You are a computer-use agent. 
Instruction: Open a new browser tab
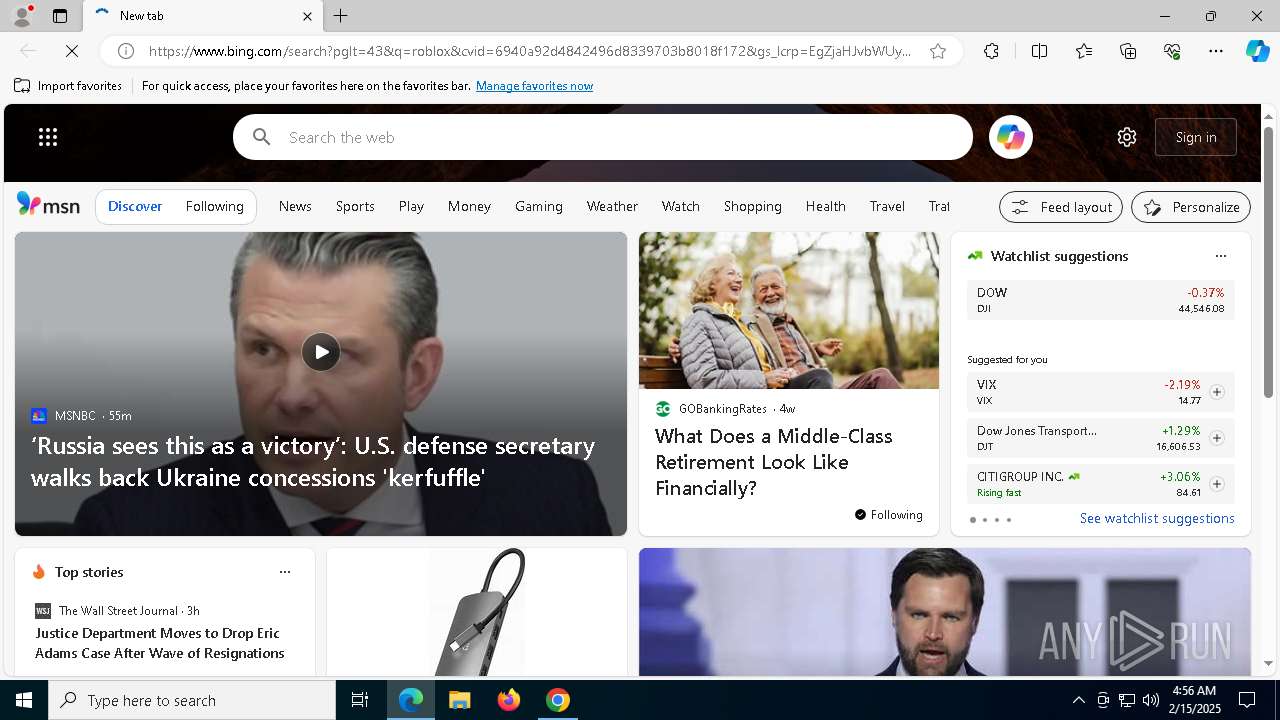(341, 16)
